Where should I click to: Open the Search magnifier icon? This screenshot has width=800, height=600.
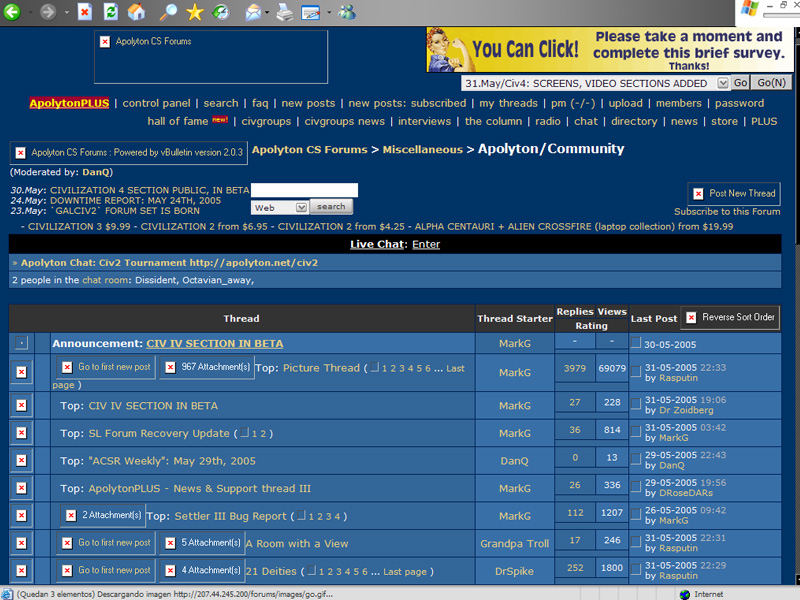[167, 12]
